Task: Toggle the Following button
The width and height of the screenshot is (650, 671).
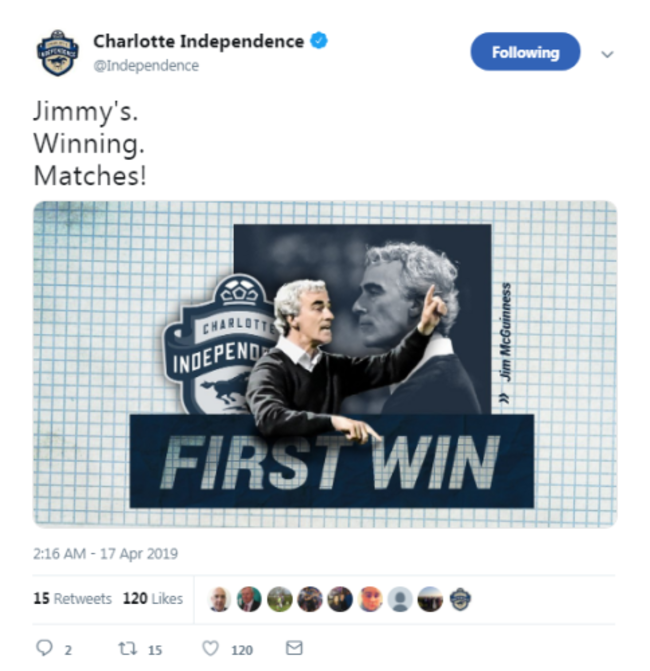Action: click(525, 52)
